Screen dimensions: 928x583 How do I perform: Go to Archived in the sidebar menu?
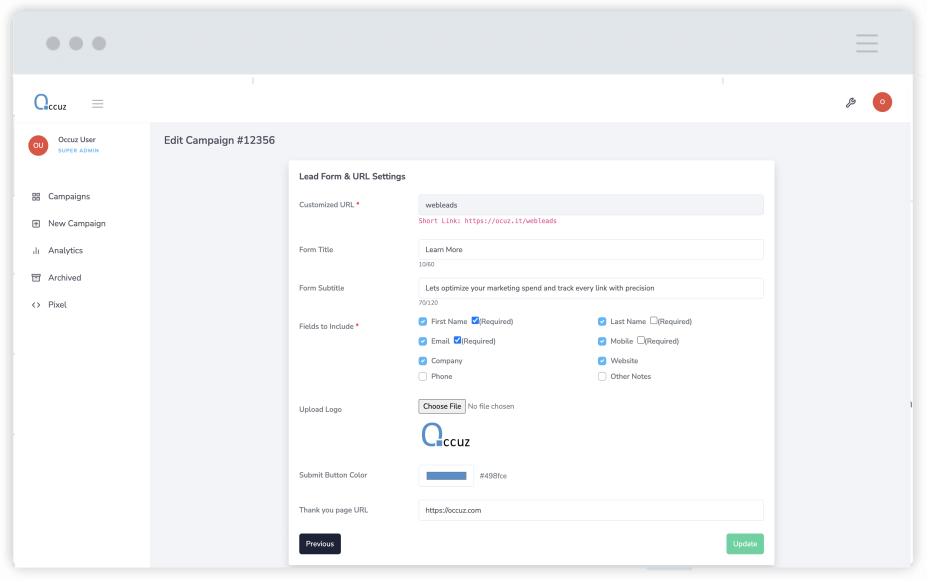pos(64,278)
